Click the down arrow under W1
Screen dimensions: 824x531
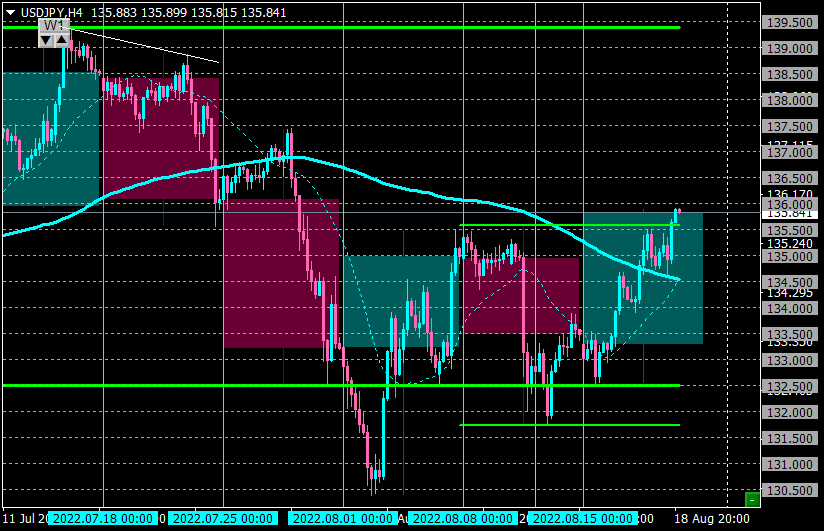coord(46,40)
